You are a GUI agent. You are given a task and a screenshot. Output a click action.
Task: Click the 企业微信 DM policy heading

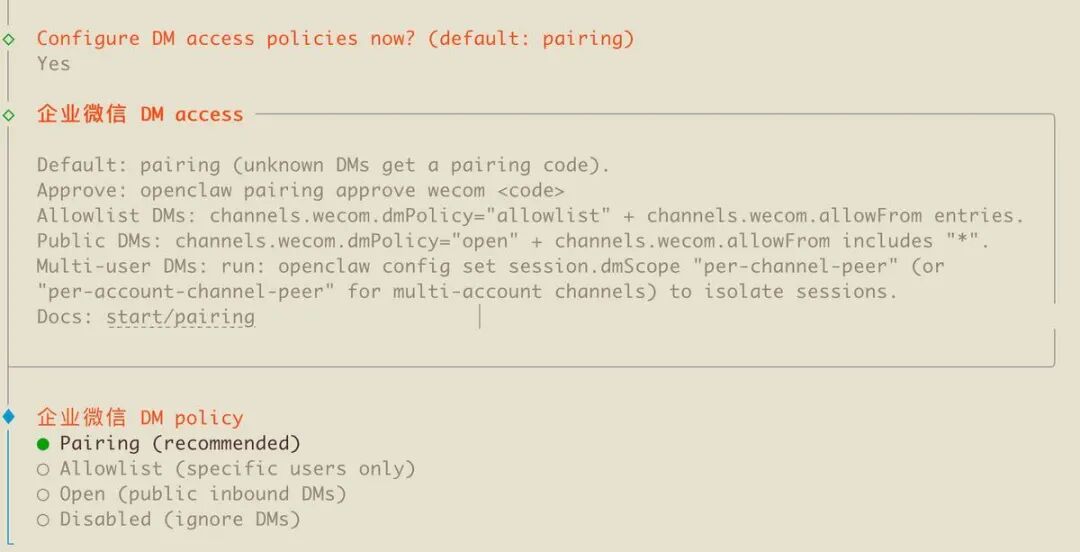pyautogui.click(x=140, y=417)
